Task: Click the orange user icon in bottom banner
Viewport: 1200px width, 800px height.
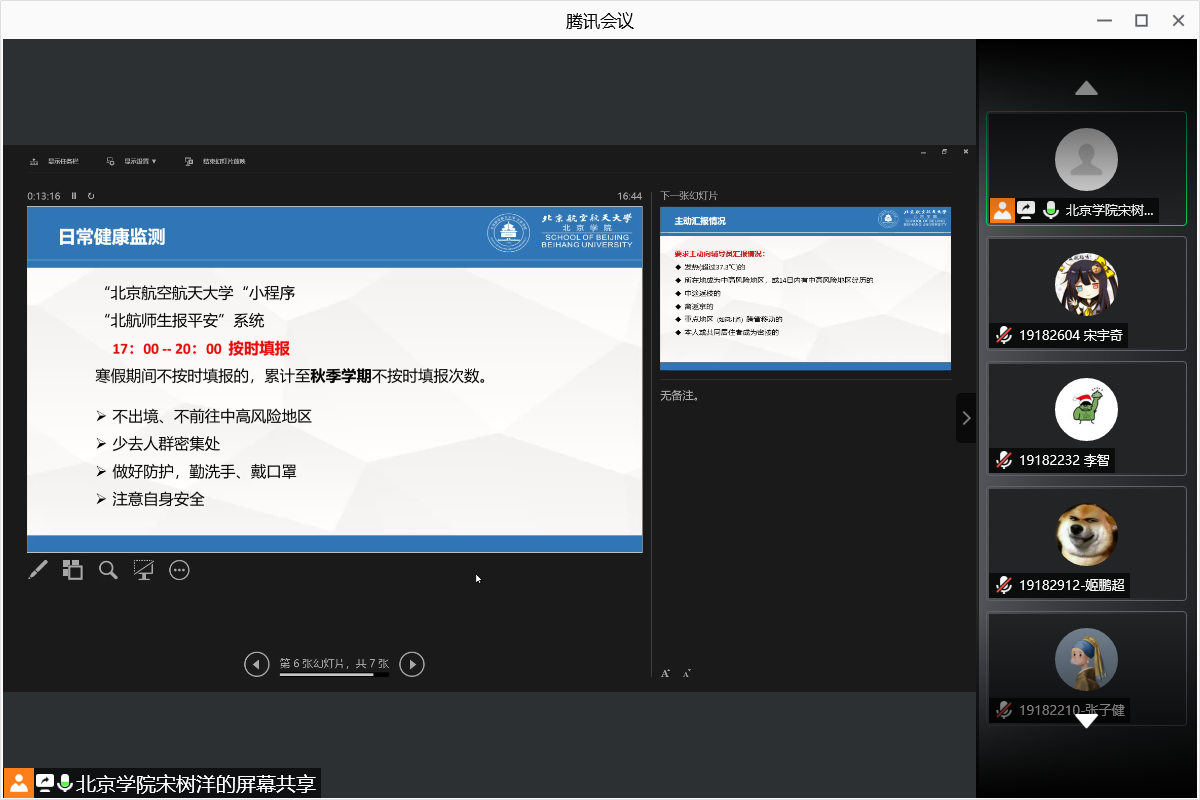Action: pos(18,783)
